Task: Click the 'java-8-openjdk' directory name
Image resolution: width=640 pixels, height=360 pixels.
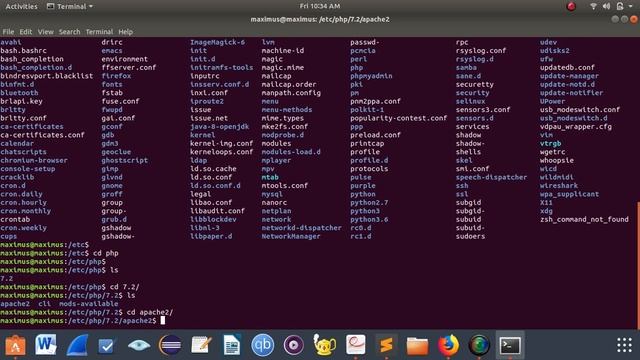Action: [219, 127]
